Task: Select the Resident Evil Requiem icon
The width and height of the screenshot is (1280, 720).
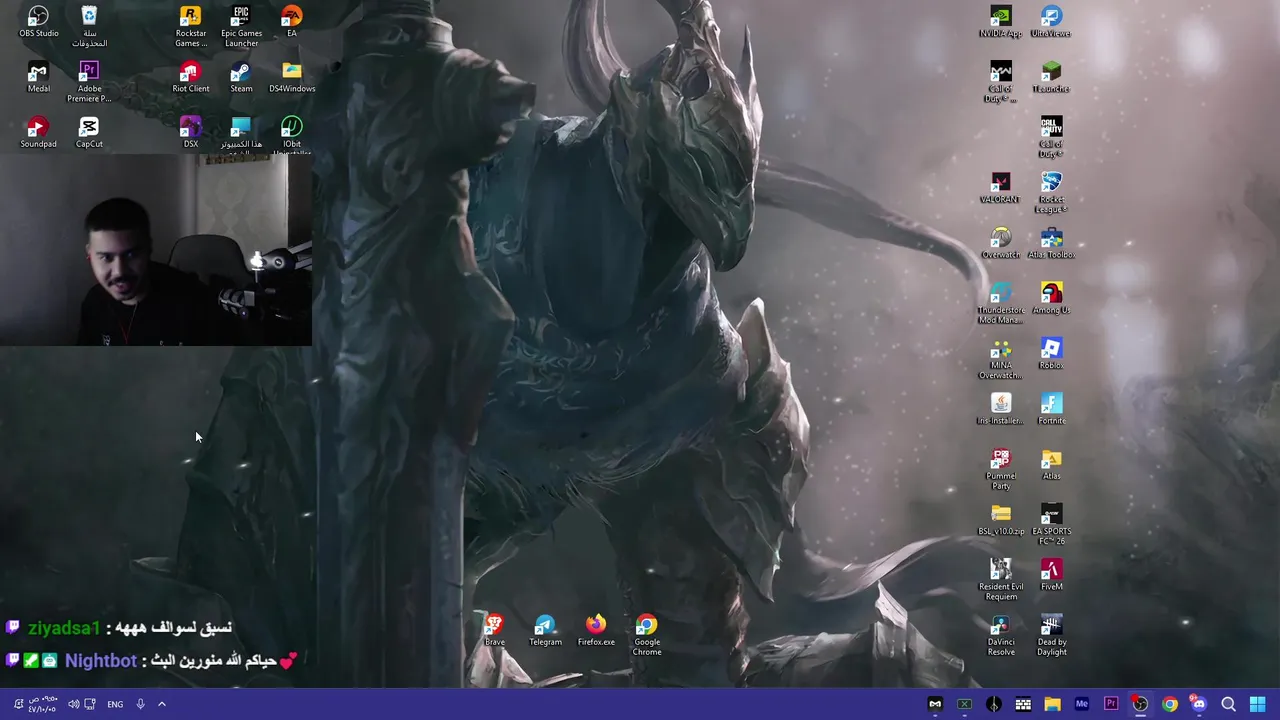Action: tap(1000, 579)
